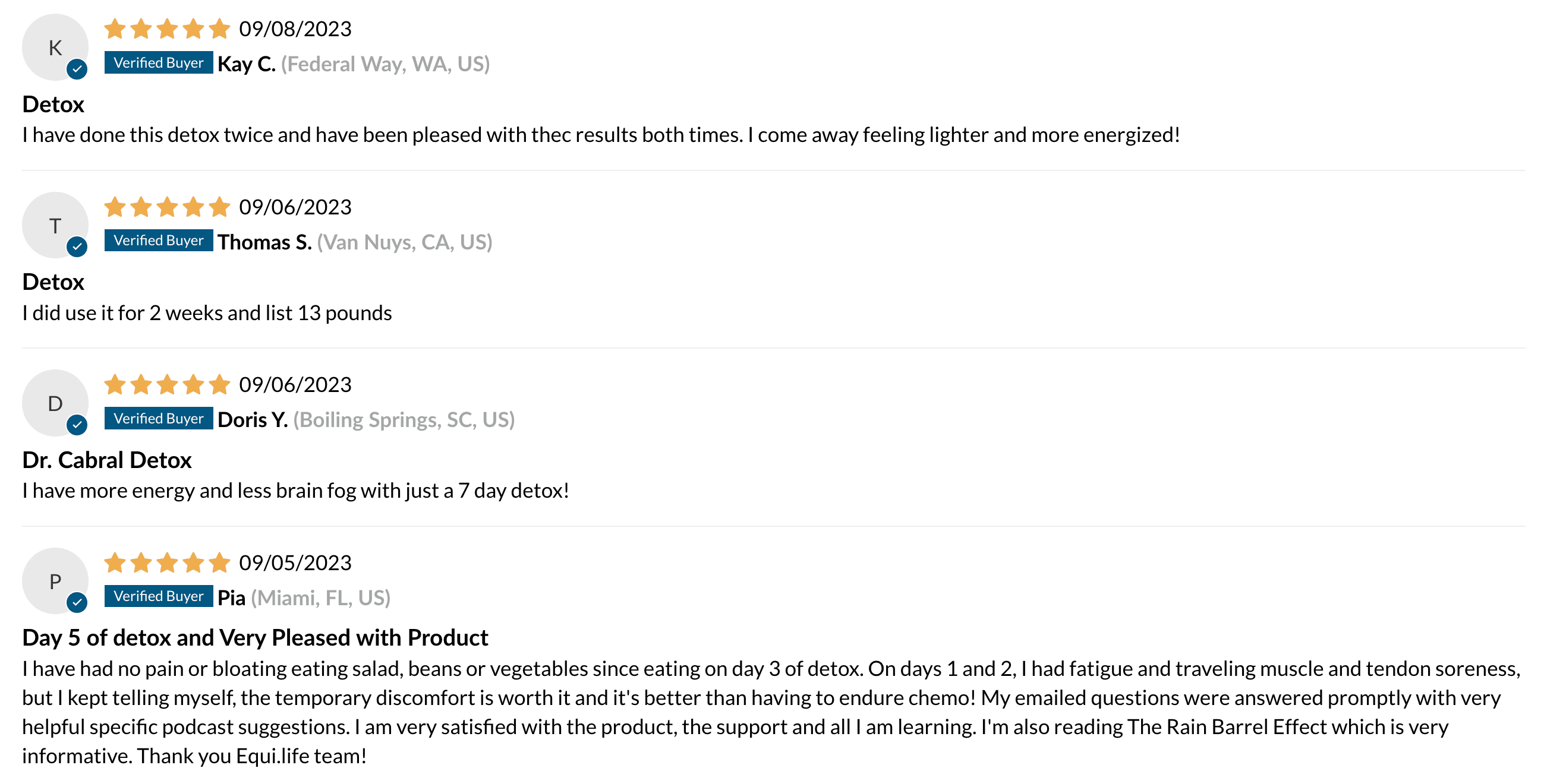Viewport: 1544px width, 784px height.
Task: Click the verified checkmark badge on D avatar
Action: (x=77, y=425)
